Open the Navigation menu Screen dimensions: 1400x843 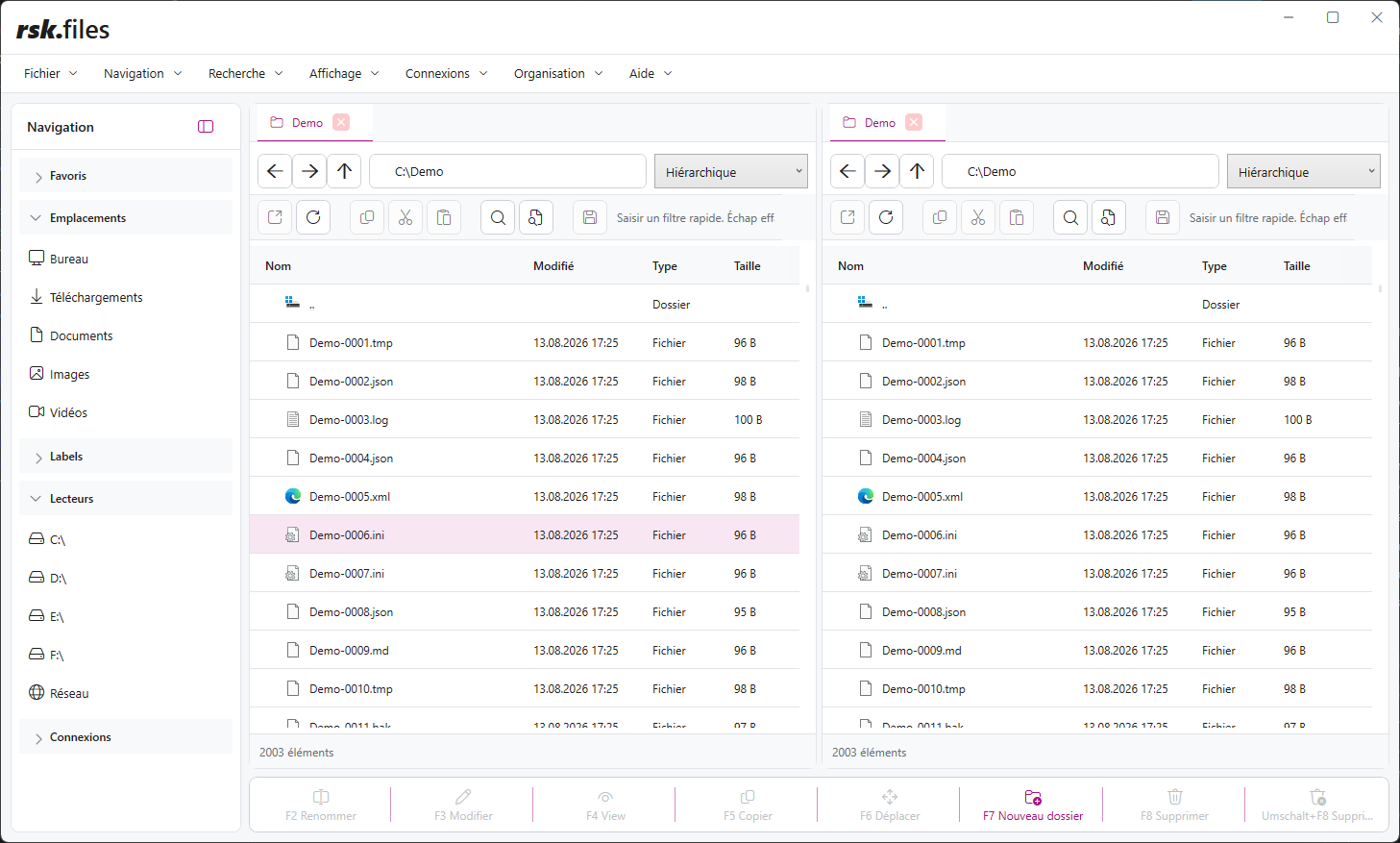point(142,73)
